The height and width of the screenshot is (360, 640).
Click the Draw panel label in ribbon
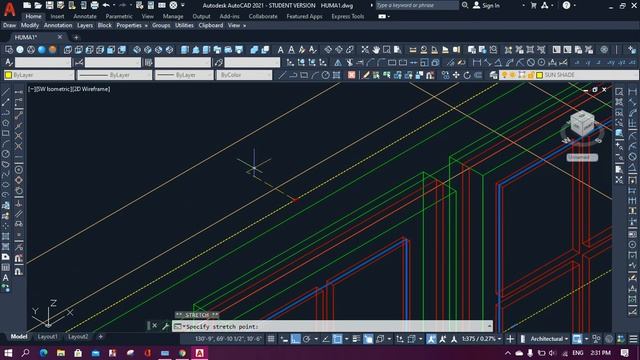(9, 25)
